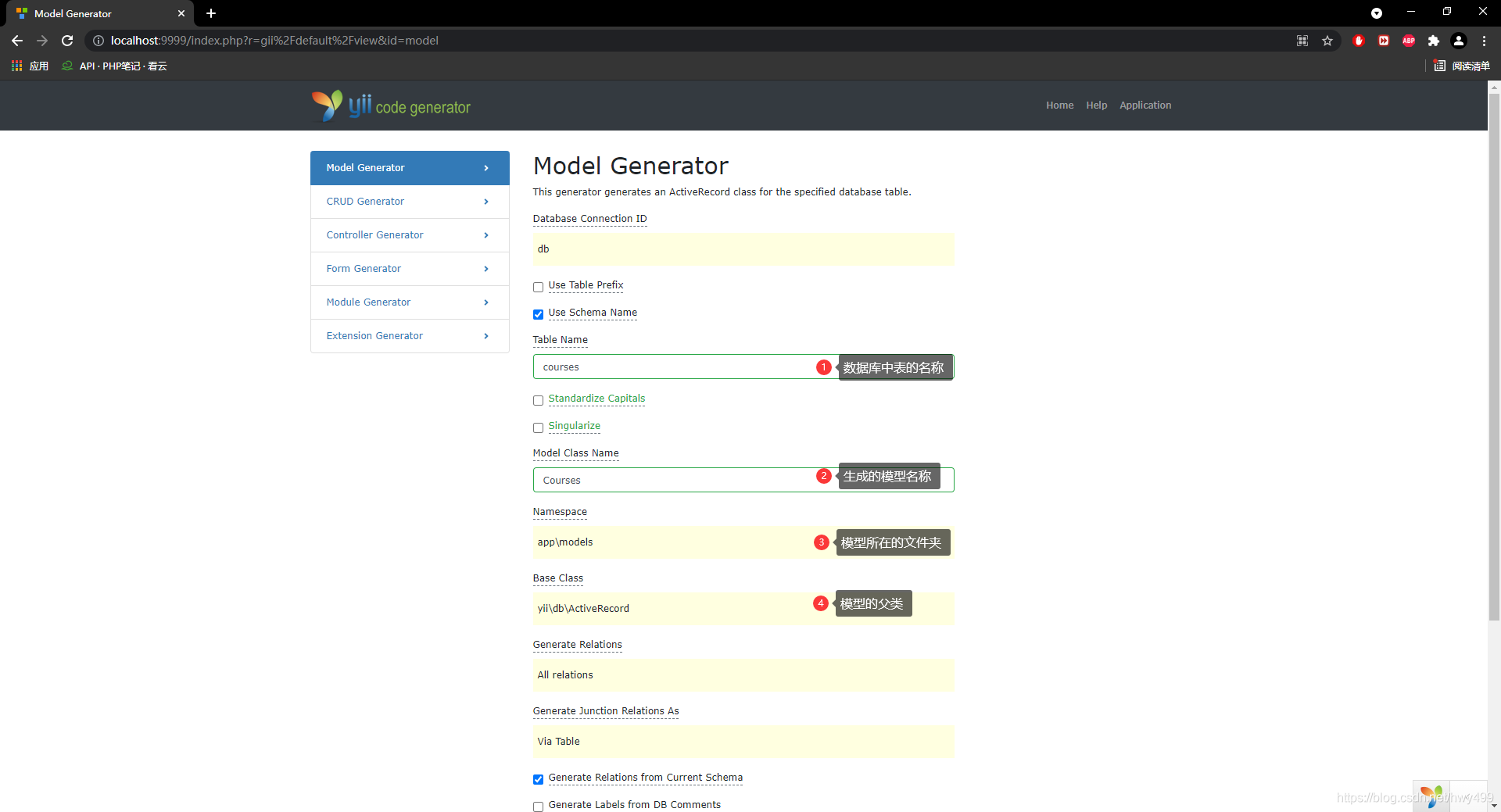1501x812 pixels.
Task: Open the API PHP notes bookmark
Action: click(x=115, y=66)
